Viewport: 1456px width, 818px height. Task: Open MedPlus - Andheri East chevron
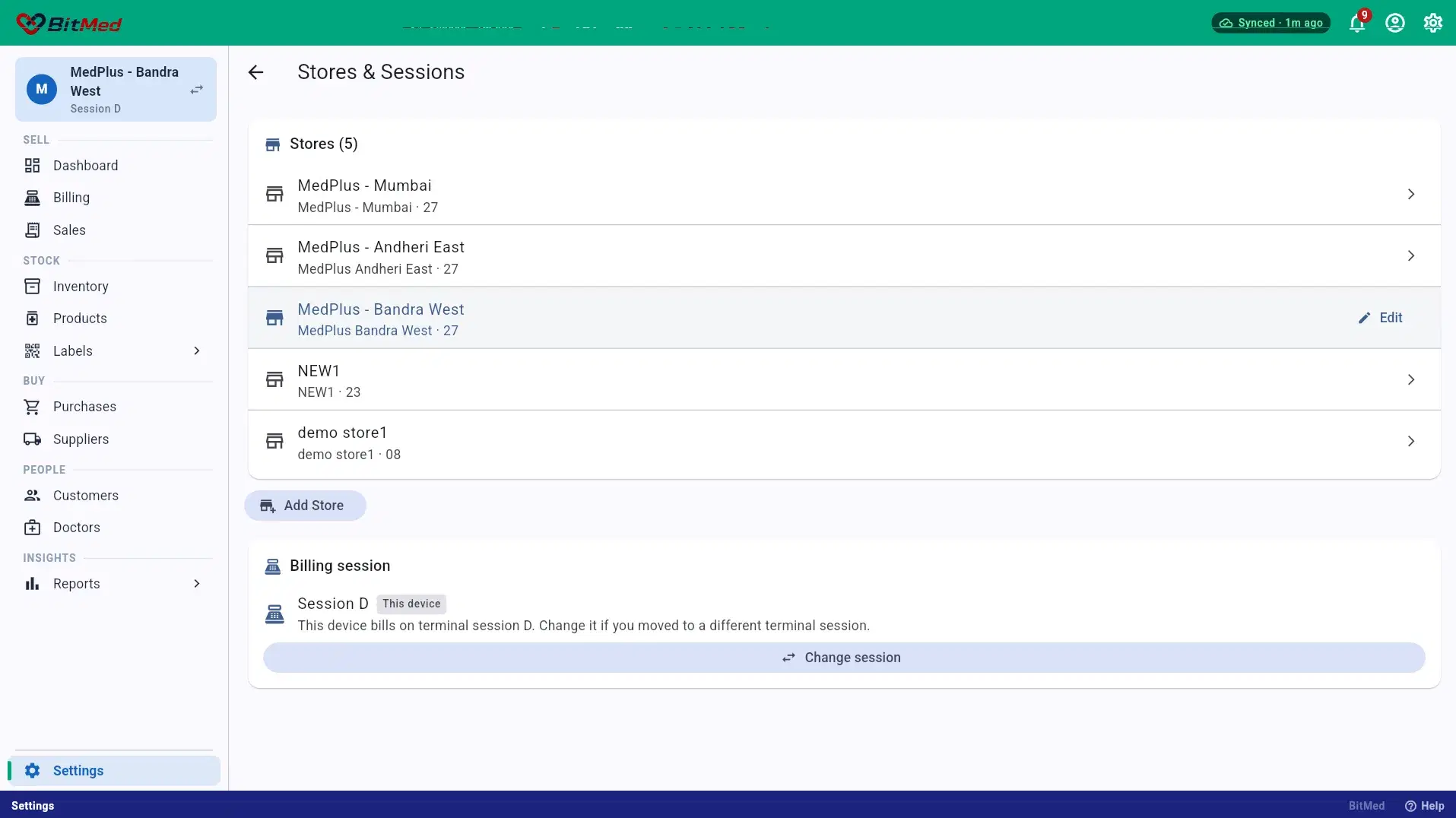pos(1410,256)
